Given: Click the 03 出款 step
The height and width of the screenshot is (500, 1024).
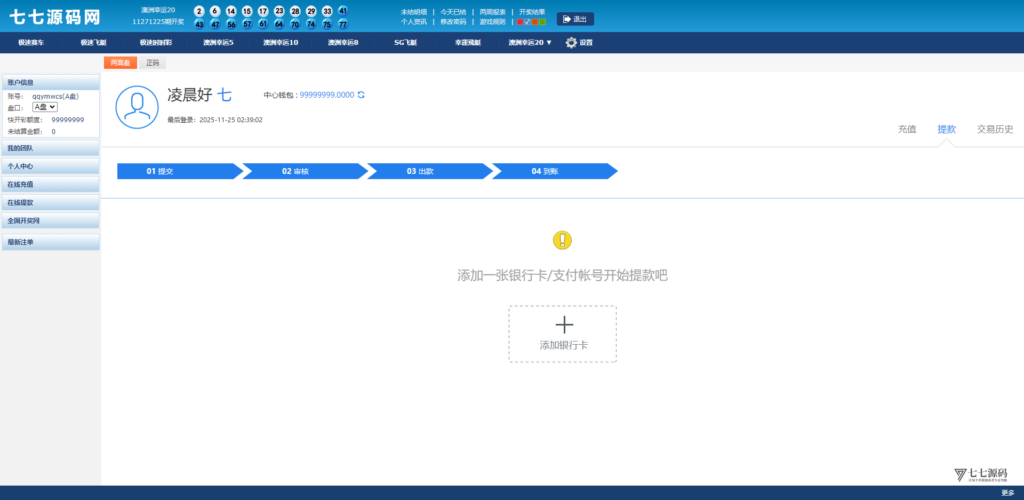Looking at the screenshot, I should click(430, 171).
